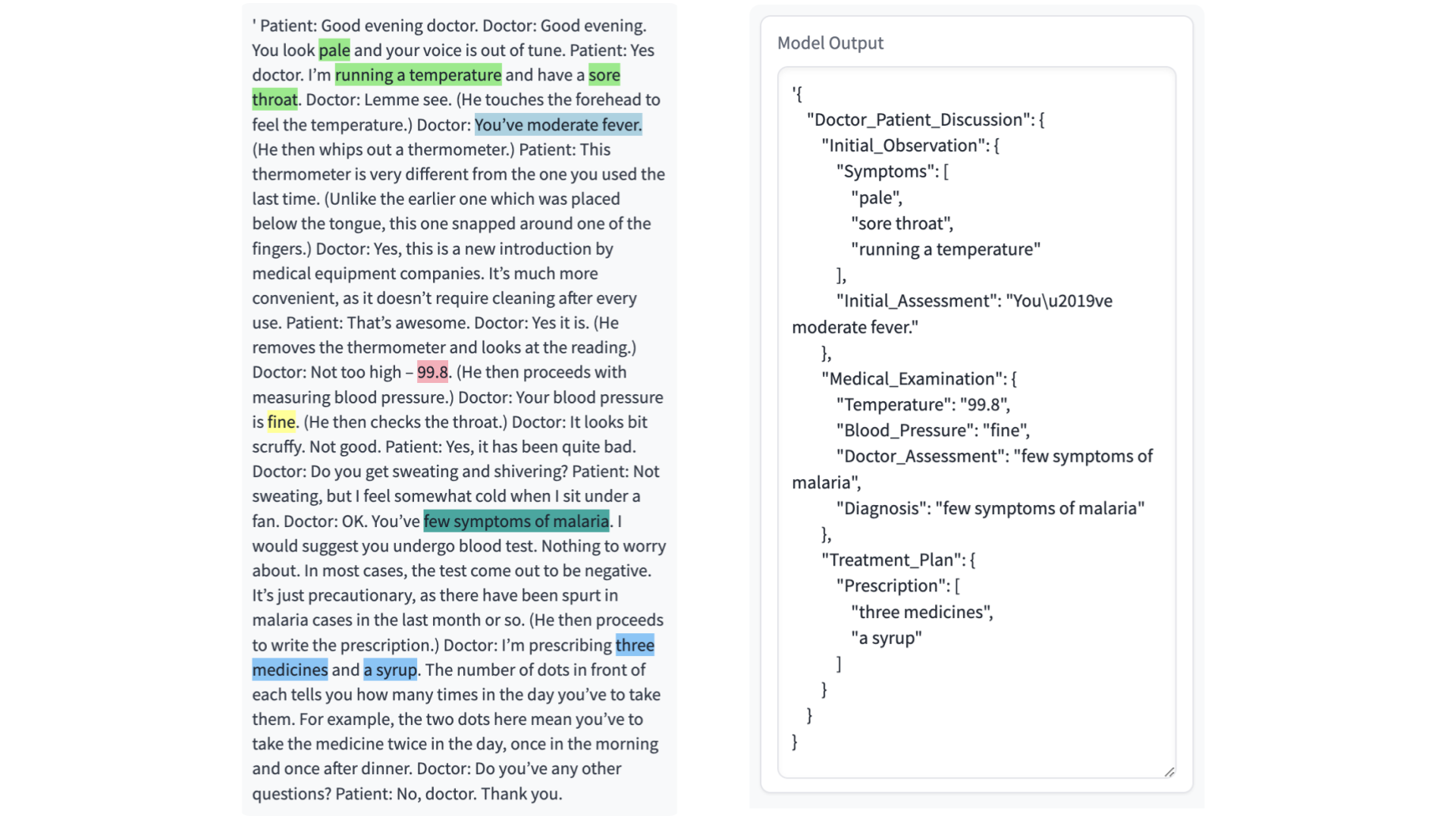Click the highlighted word 'sore' in transcript
The image size is (1456, 819).
click(x=604, y=75)
